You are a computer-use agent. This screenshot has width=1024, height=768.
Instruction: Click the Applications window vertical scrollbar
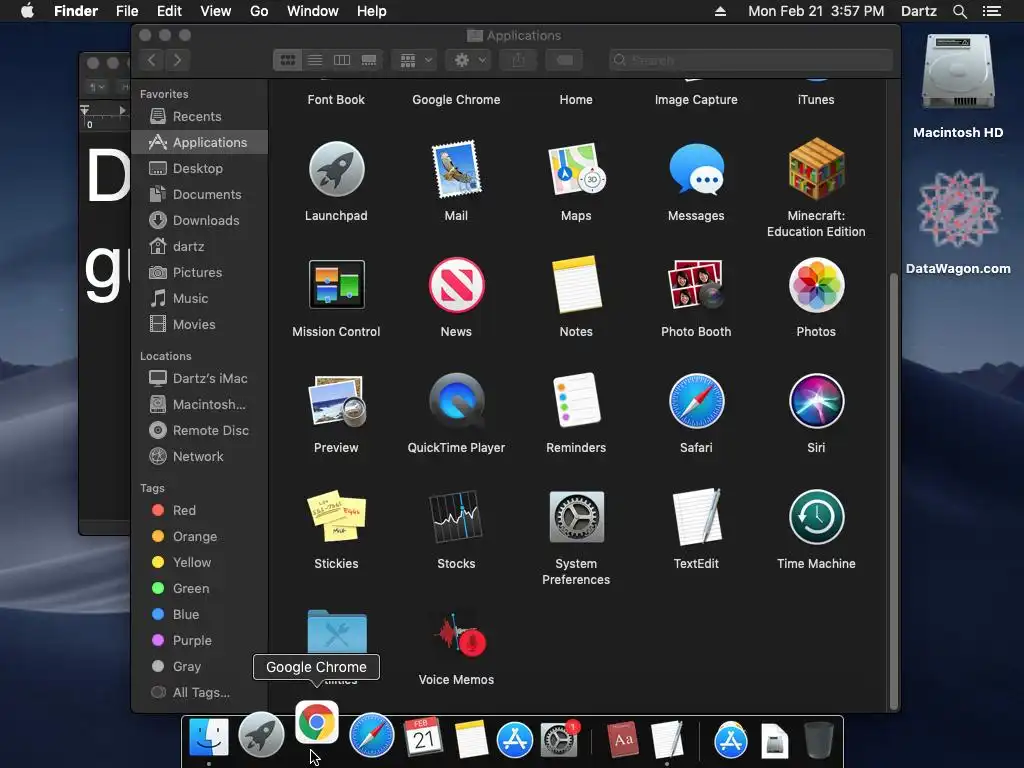click(894, 490)
